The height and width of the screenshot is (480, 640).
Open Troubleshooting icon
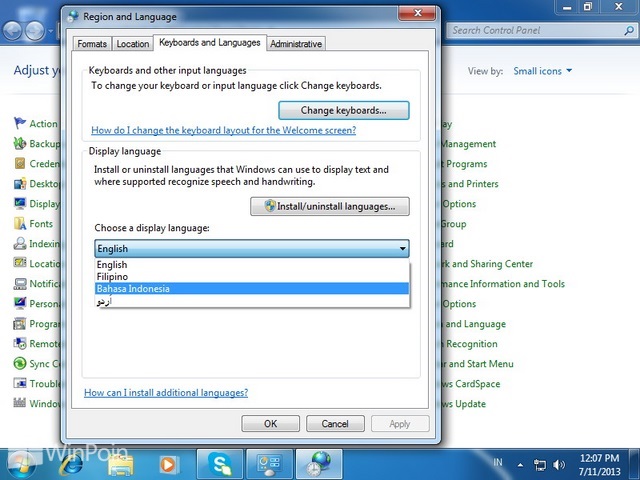point(20,383)
